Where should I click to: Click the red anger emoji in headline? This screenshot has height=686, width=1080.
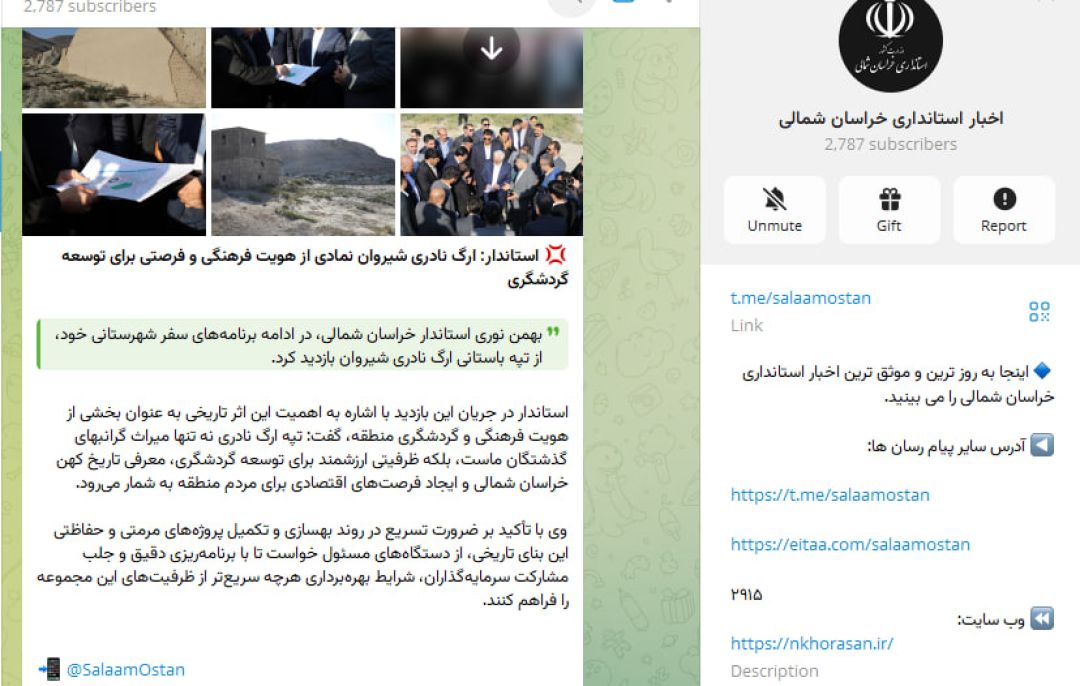coord(555,256)
